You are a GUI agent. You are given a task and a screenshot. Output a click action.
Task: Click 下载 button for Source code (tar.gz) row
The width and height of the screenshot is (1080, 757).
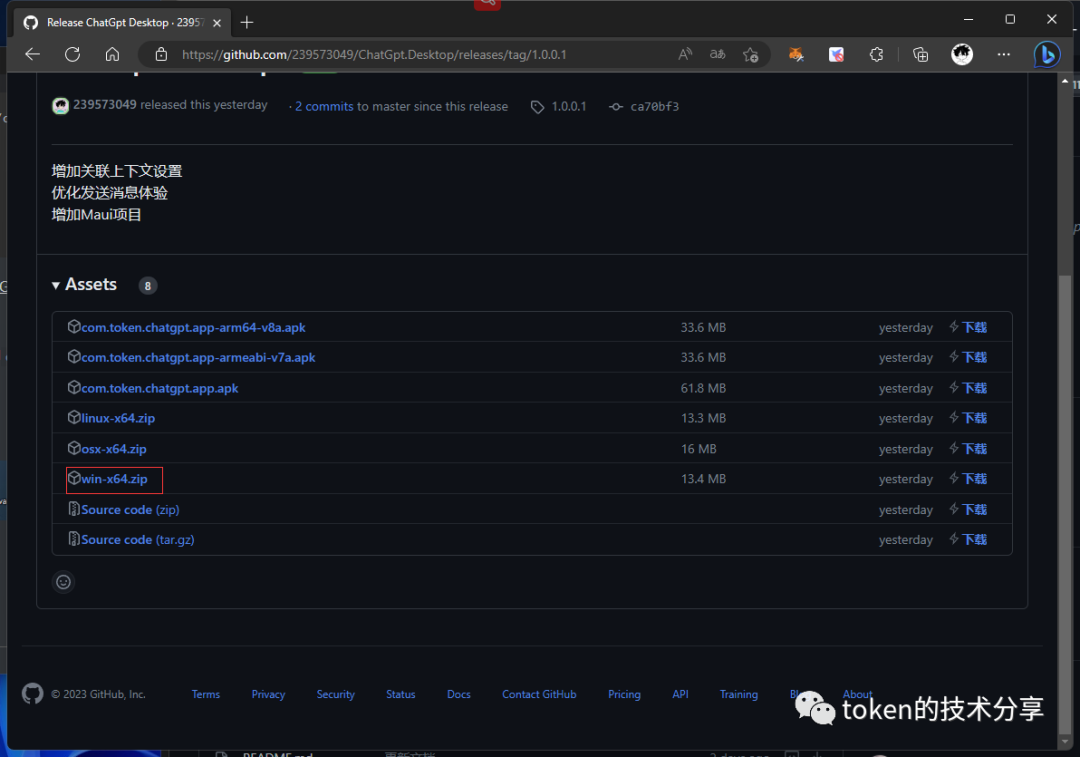(968, 539)
